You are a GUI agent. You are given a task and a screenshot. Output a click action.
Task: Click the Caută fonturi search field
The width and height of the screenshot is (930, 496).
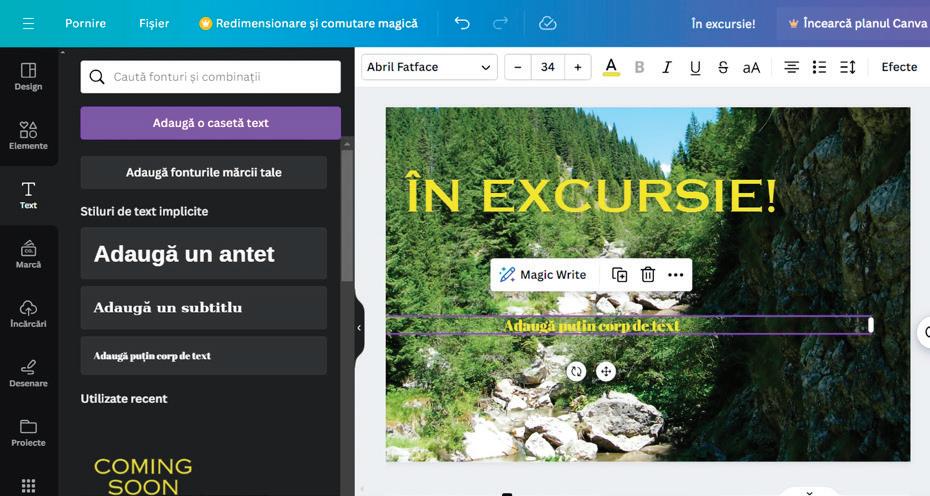click(x=211, y=77)
